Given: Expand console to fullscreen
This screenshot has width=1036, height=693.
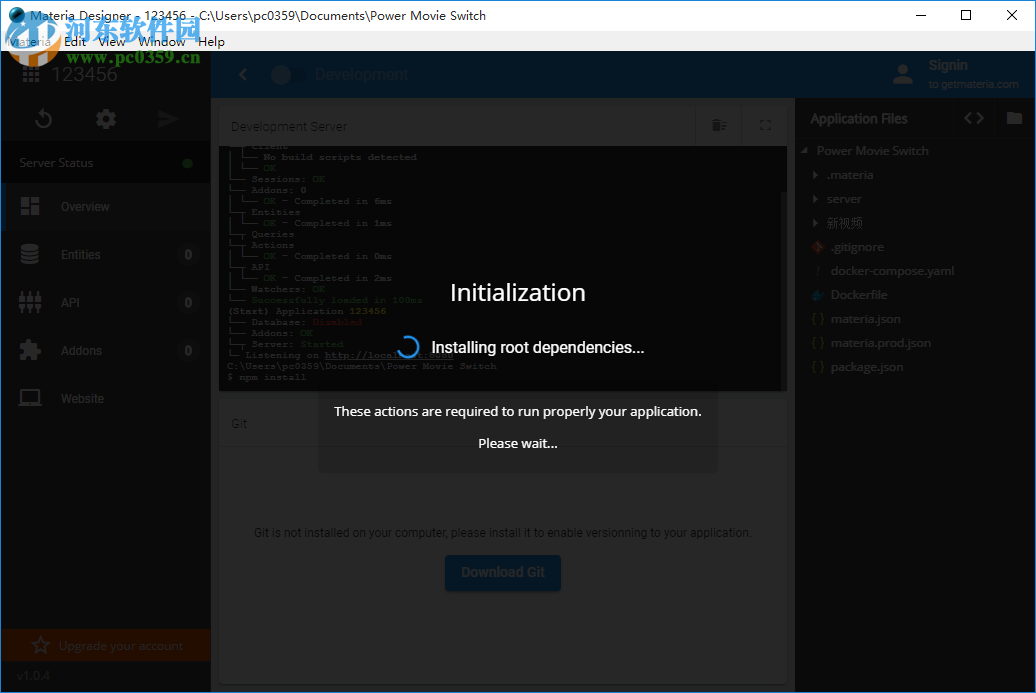Looking at the screenshot, I should (765, 125).
